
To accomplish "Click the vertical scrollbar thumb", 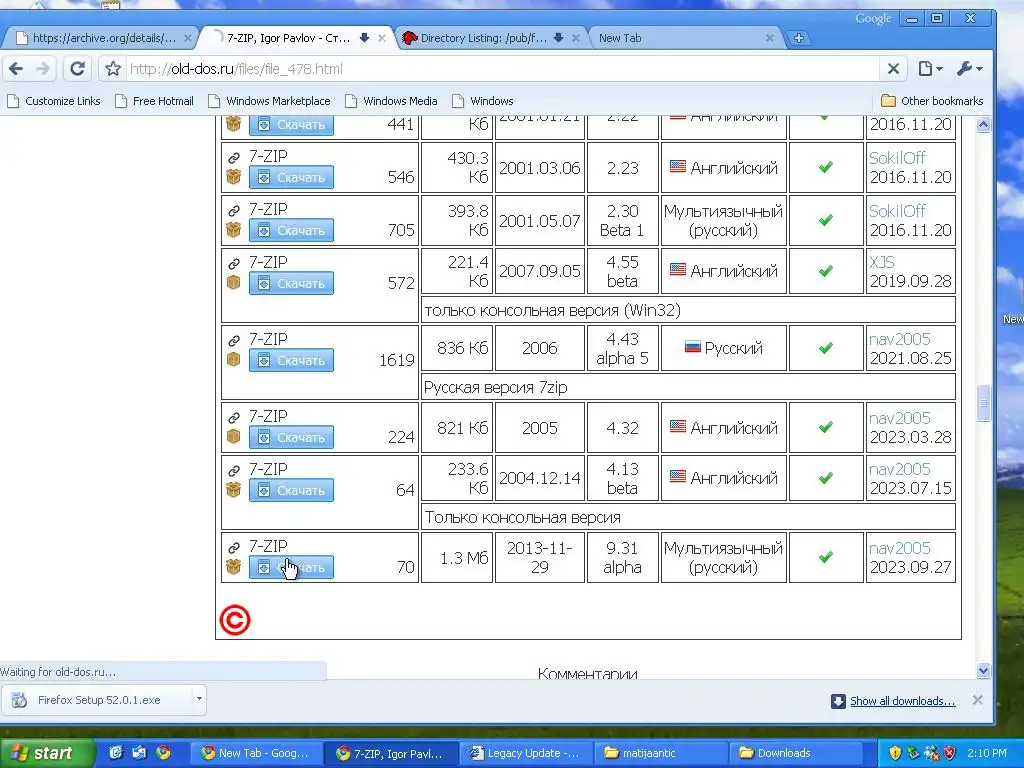I will [983, 404].
